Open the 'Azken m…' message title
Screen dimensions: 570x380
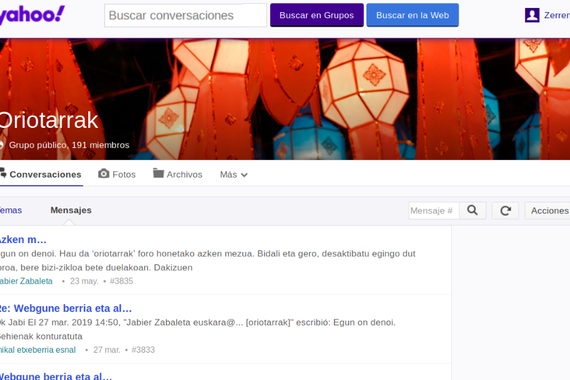tap(23, 240)
